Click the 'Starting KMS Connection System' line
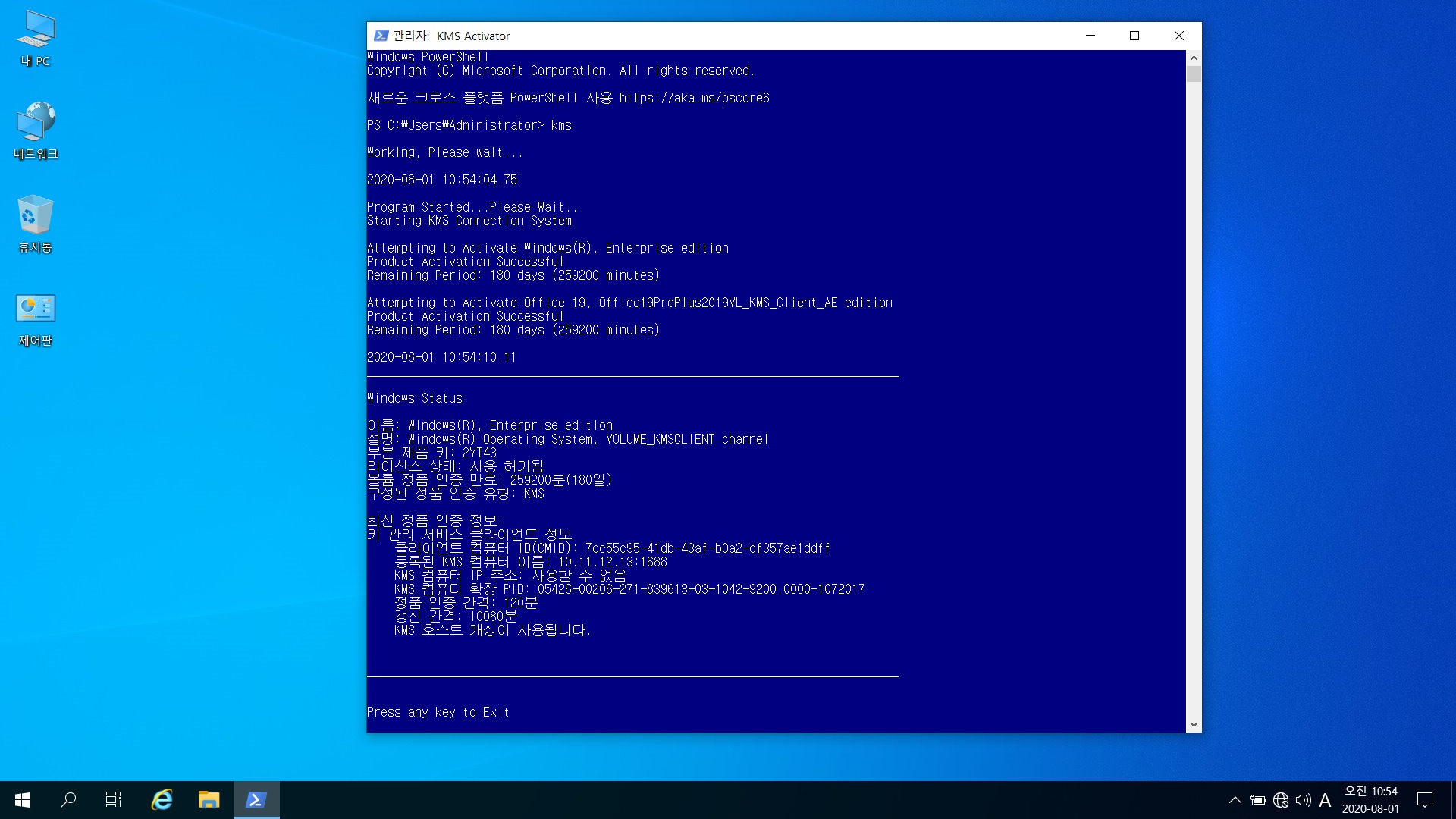Screen dimensions: 1456x819 [469, 221]
